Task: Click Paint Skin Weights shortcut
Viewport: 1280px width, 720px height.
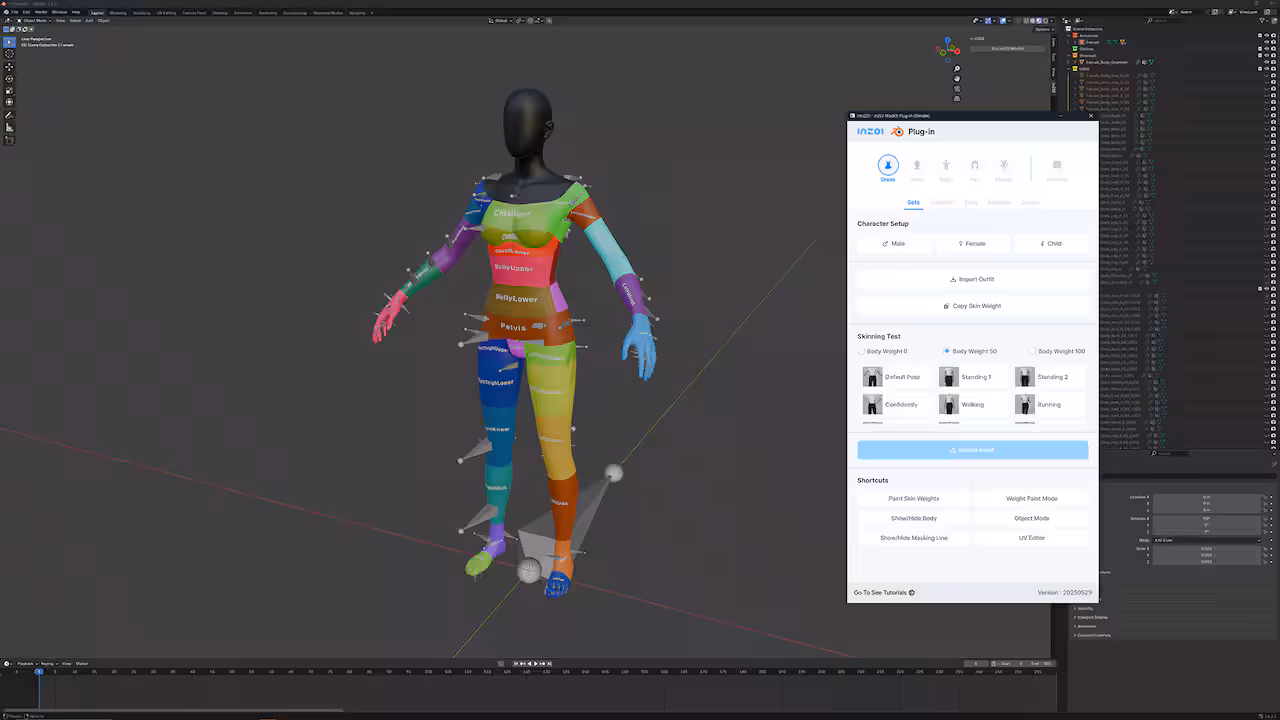Action: 914,498
